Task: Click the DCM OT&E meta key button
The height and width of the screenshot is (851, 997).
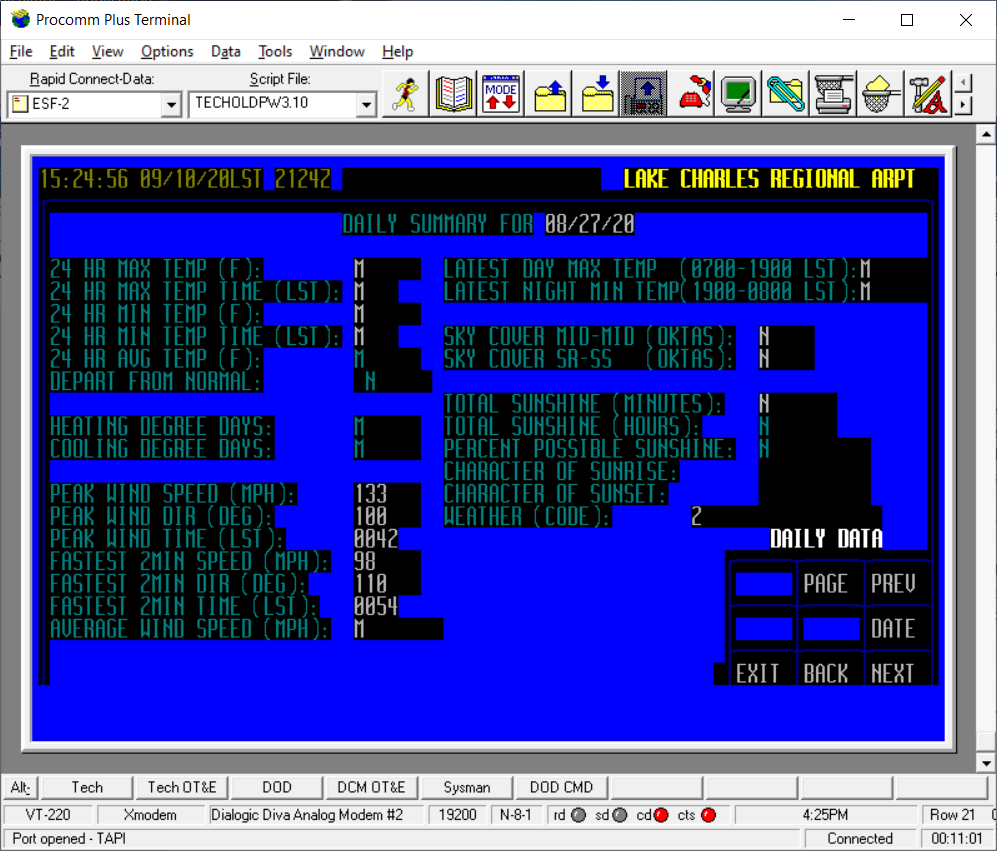Action: (371, 787)
